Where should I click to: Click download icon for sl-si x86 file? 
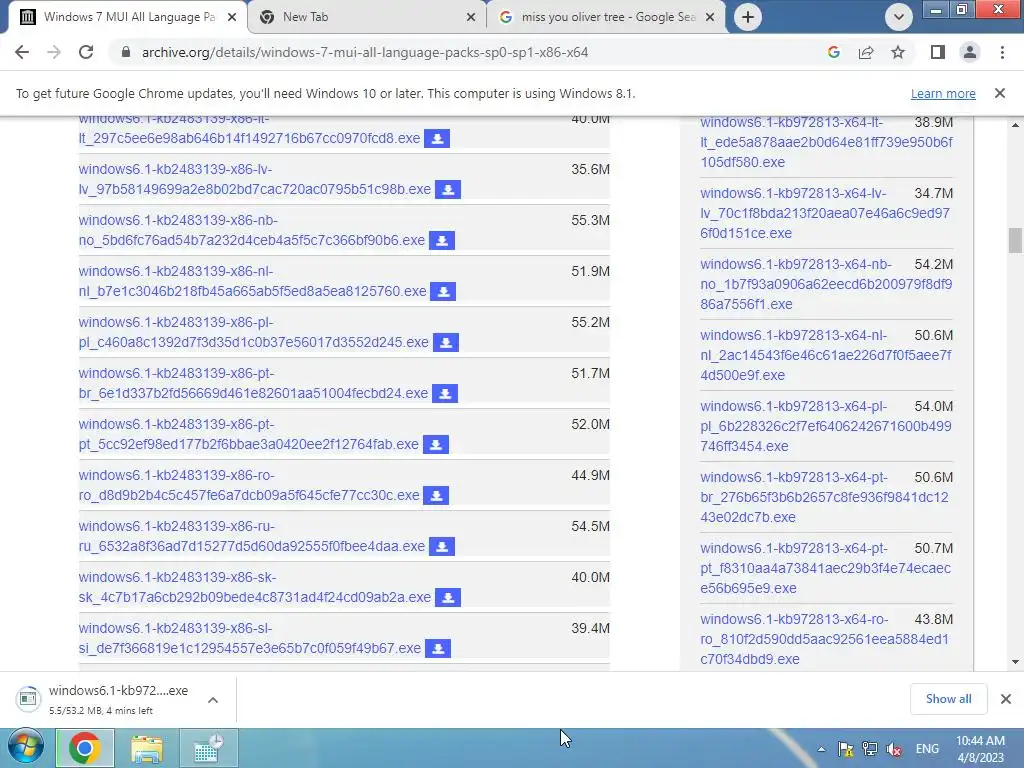click(438, 648)
